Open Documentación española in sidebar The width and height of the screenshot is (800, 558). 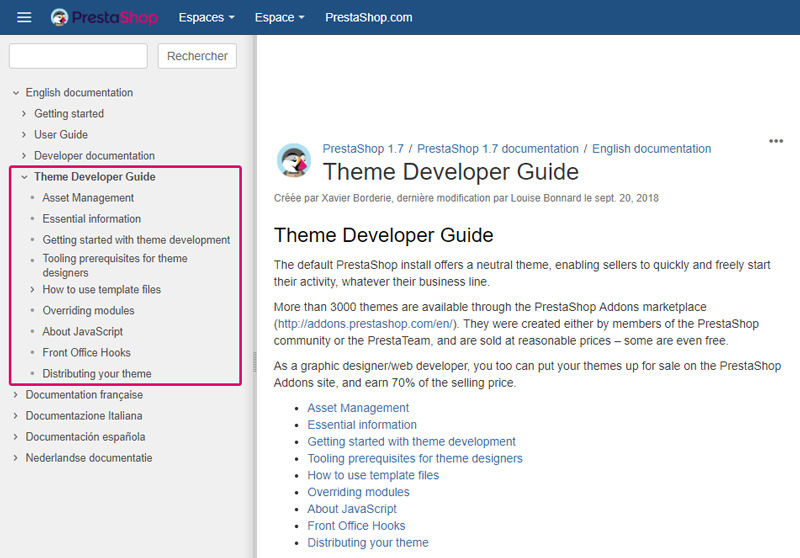tap(85, 437)
